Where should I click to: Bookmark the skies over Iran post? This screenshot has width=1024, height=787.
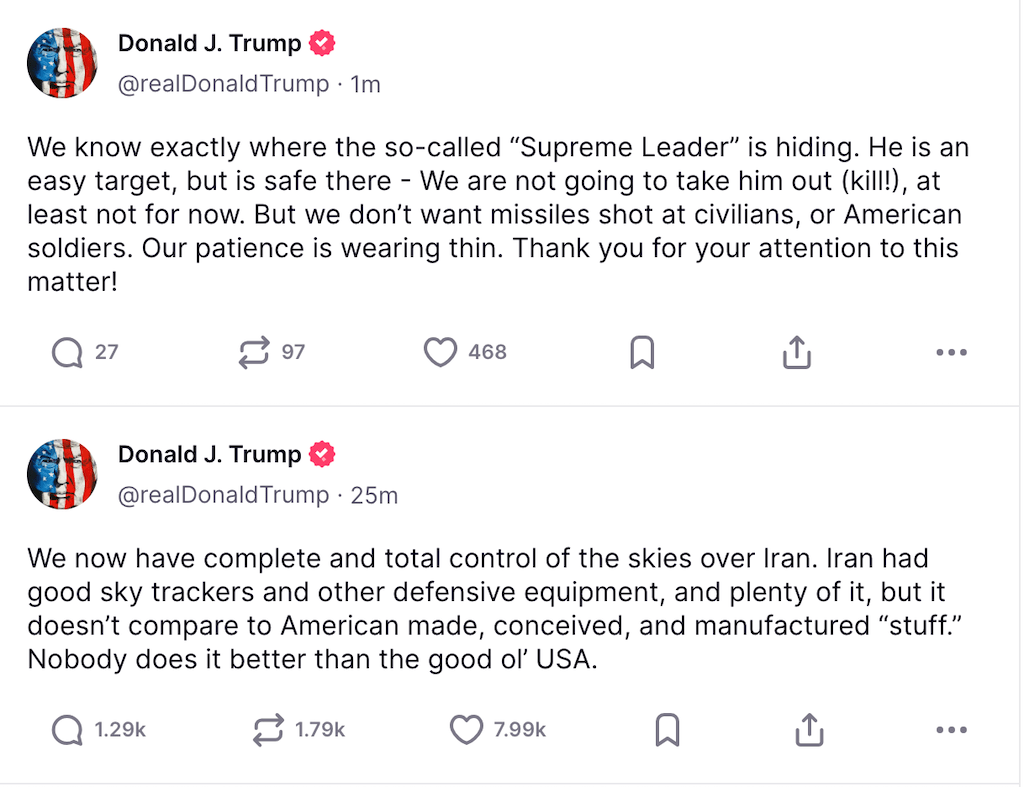[x=667, y=730]
